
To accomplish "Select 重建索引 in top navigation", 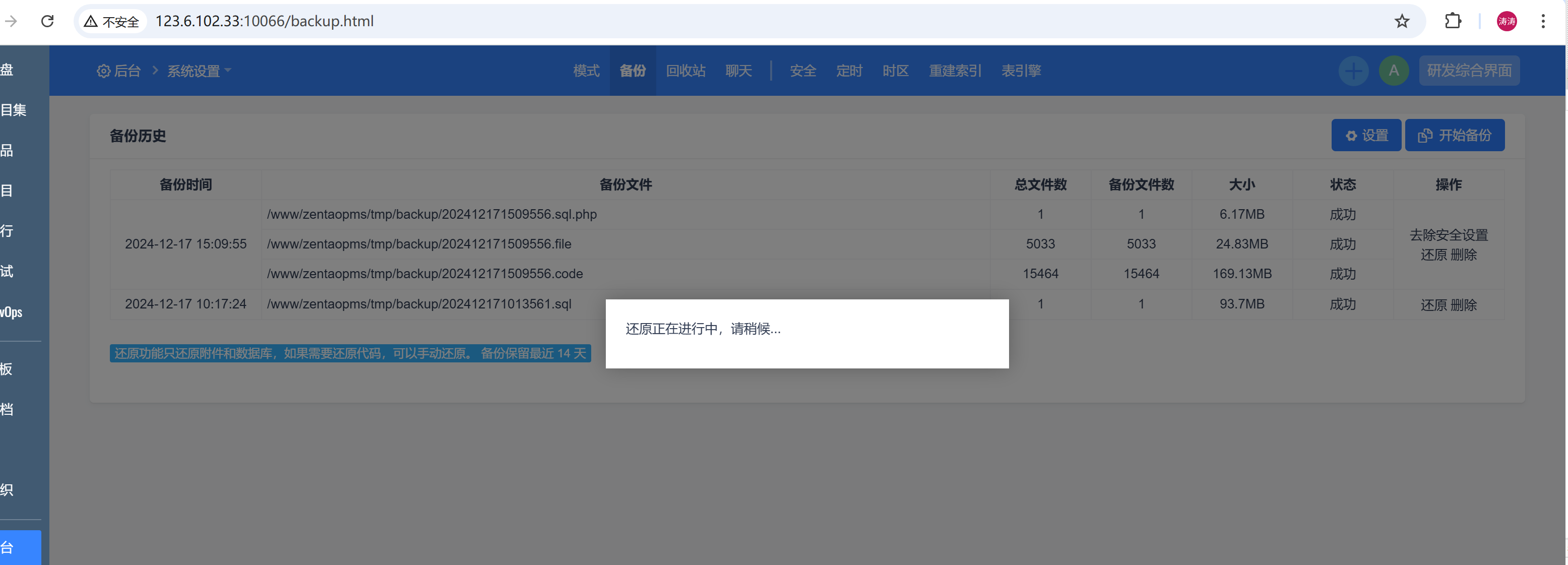I will point(955,71).
